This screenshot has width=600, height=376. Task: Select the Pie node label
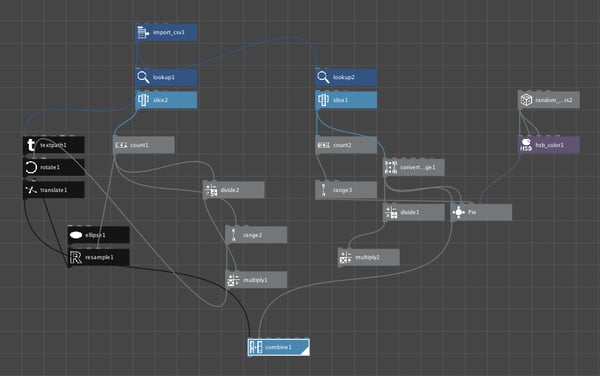coord(472,212)
